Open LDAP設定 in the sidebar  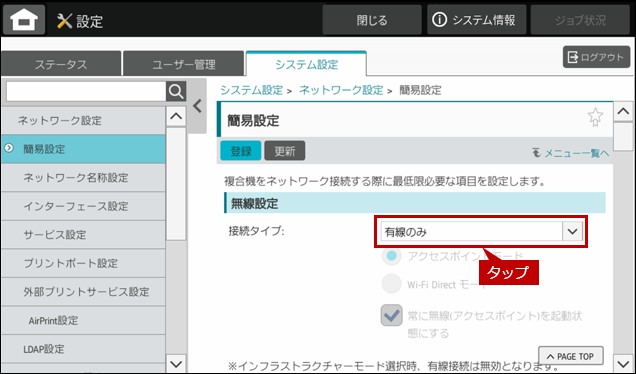pos(83,349)
